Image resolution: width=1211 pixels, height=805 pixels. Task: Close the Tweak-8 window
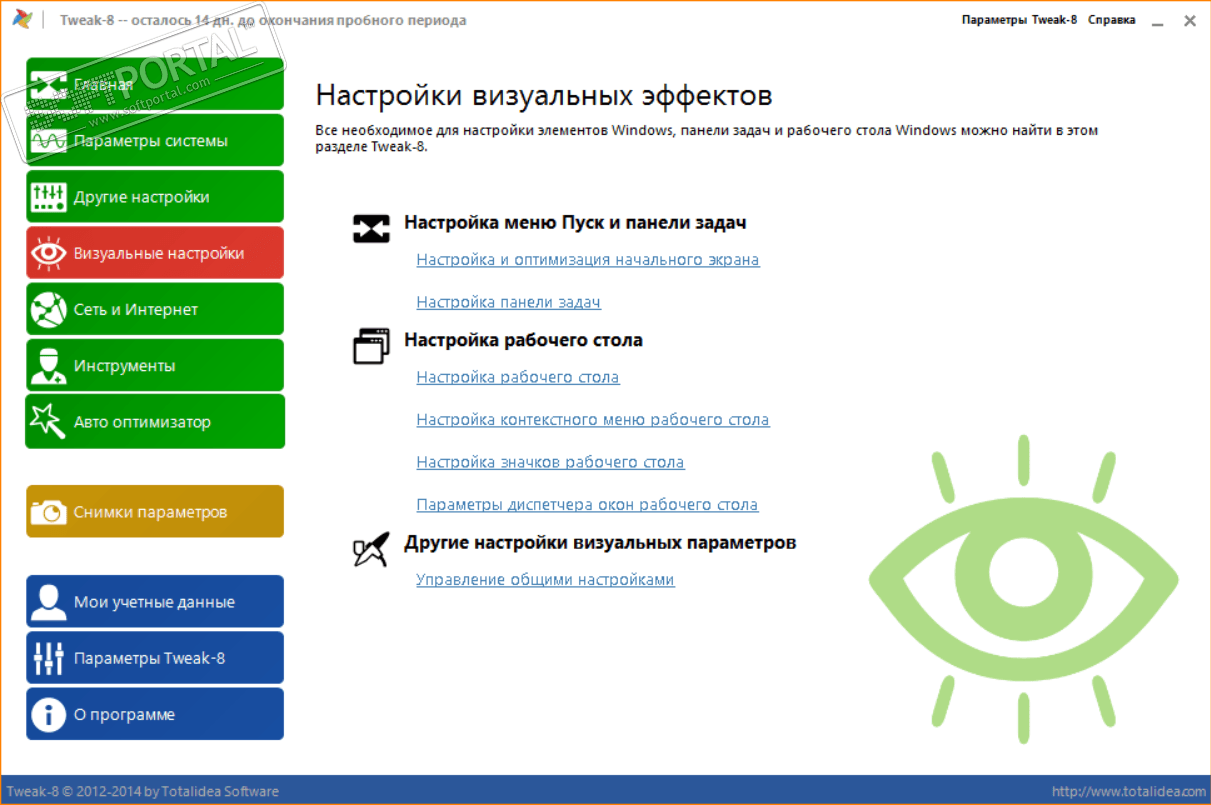1190,20
